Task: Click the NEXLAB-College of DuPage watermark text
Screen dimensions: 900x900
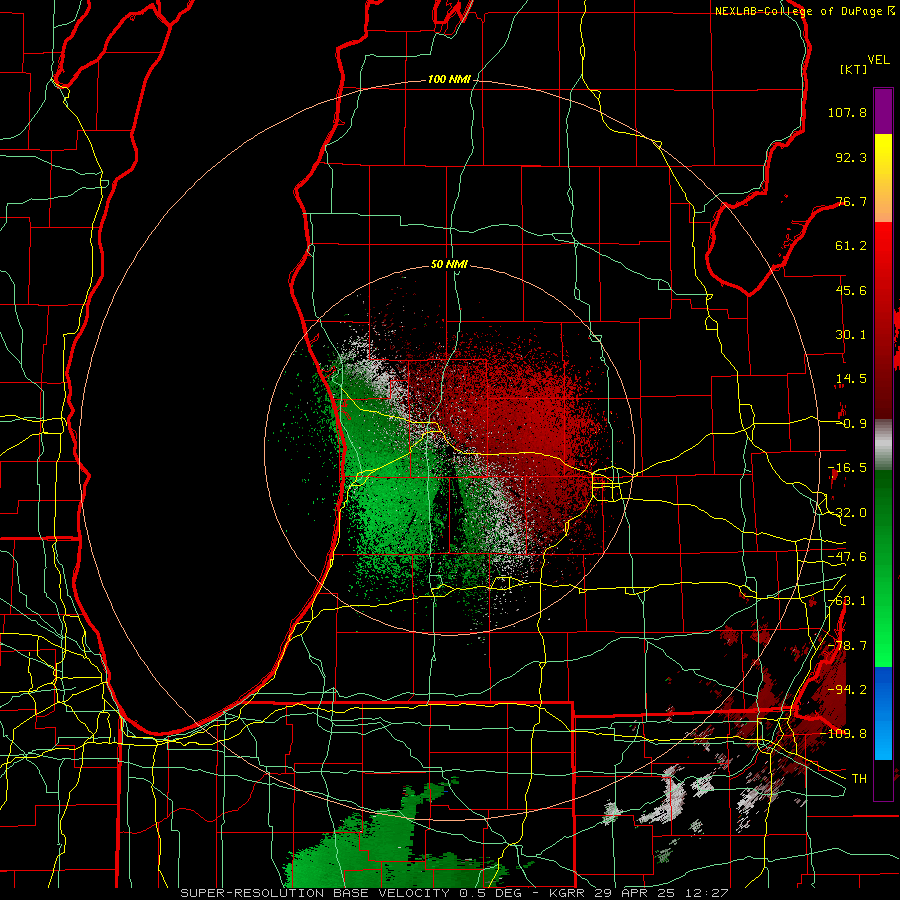Action: (804, 11)
